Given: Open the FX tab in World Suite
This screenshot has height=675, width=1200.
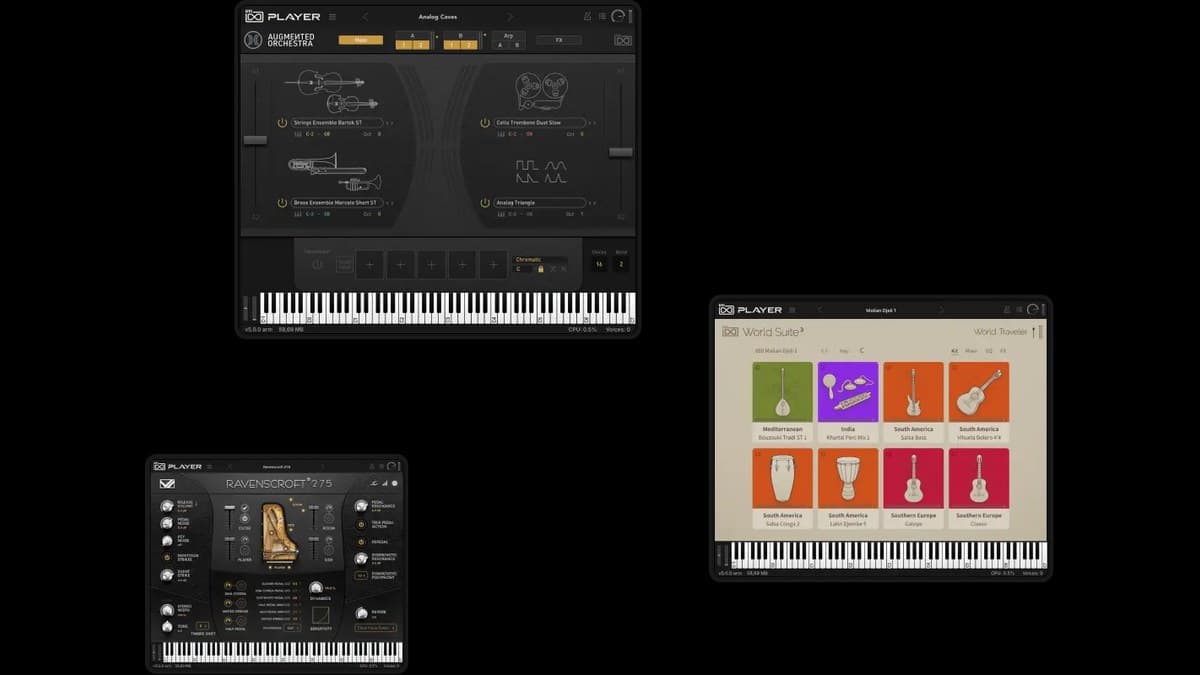Looking at the screenshot, I should pos(1002,351).
